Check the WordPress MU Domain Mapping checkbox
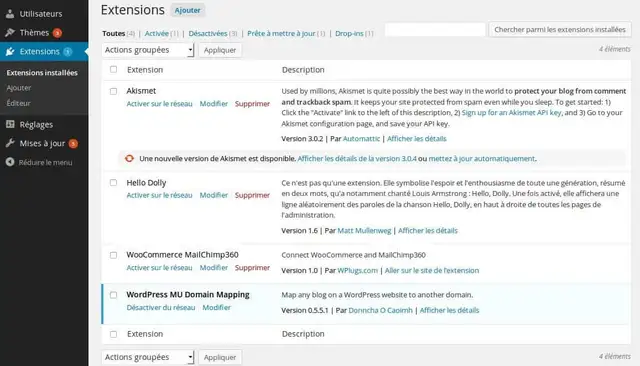 click(x=113, y=295)
